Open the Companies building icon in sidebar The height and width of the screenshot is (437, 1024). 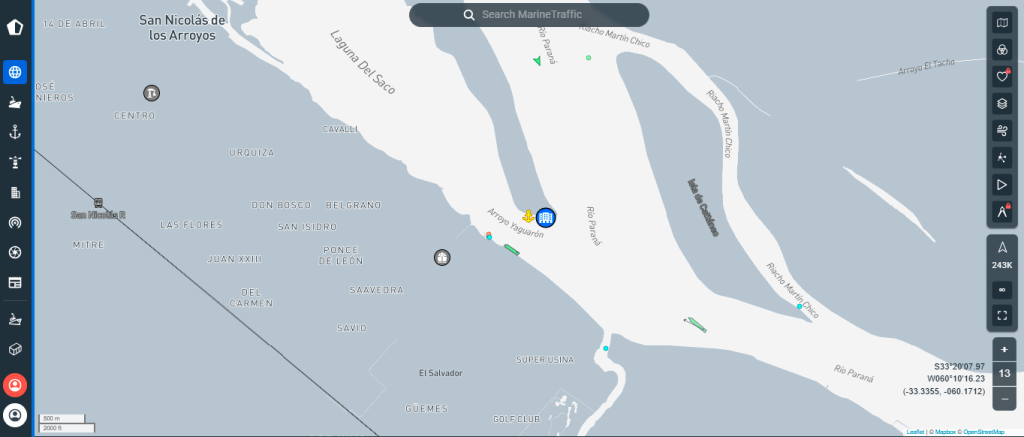[15, 193]
